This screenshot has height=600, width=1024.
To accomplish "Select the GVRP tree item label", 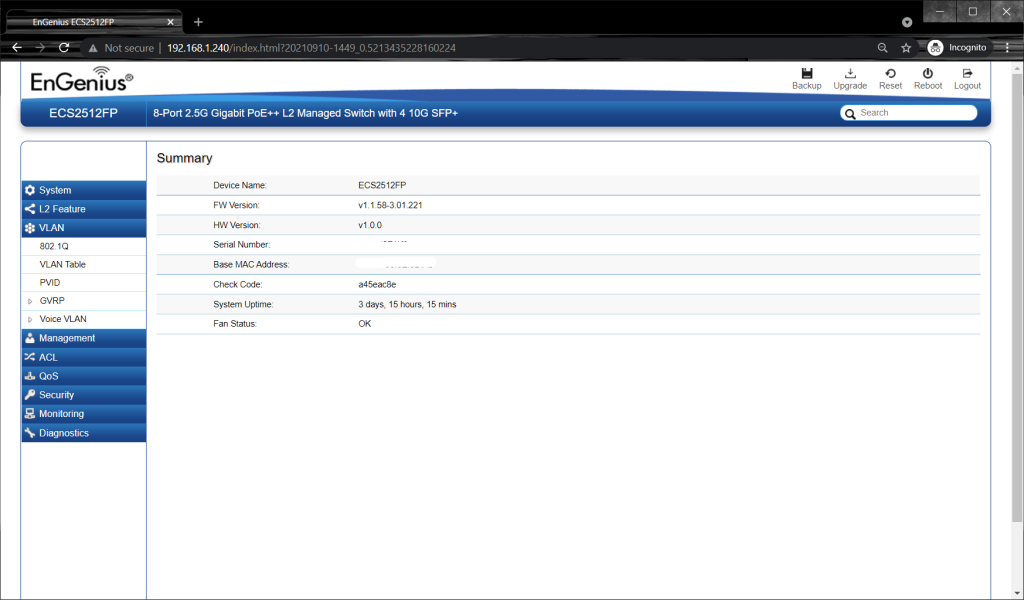I will (52, 301).
